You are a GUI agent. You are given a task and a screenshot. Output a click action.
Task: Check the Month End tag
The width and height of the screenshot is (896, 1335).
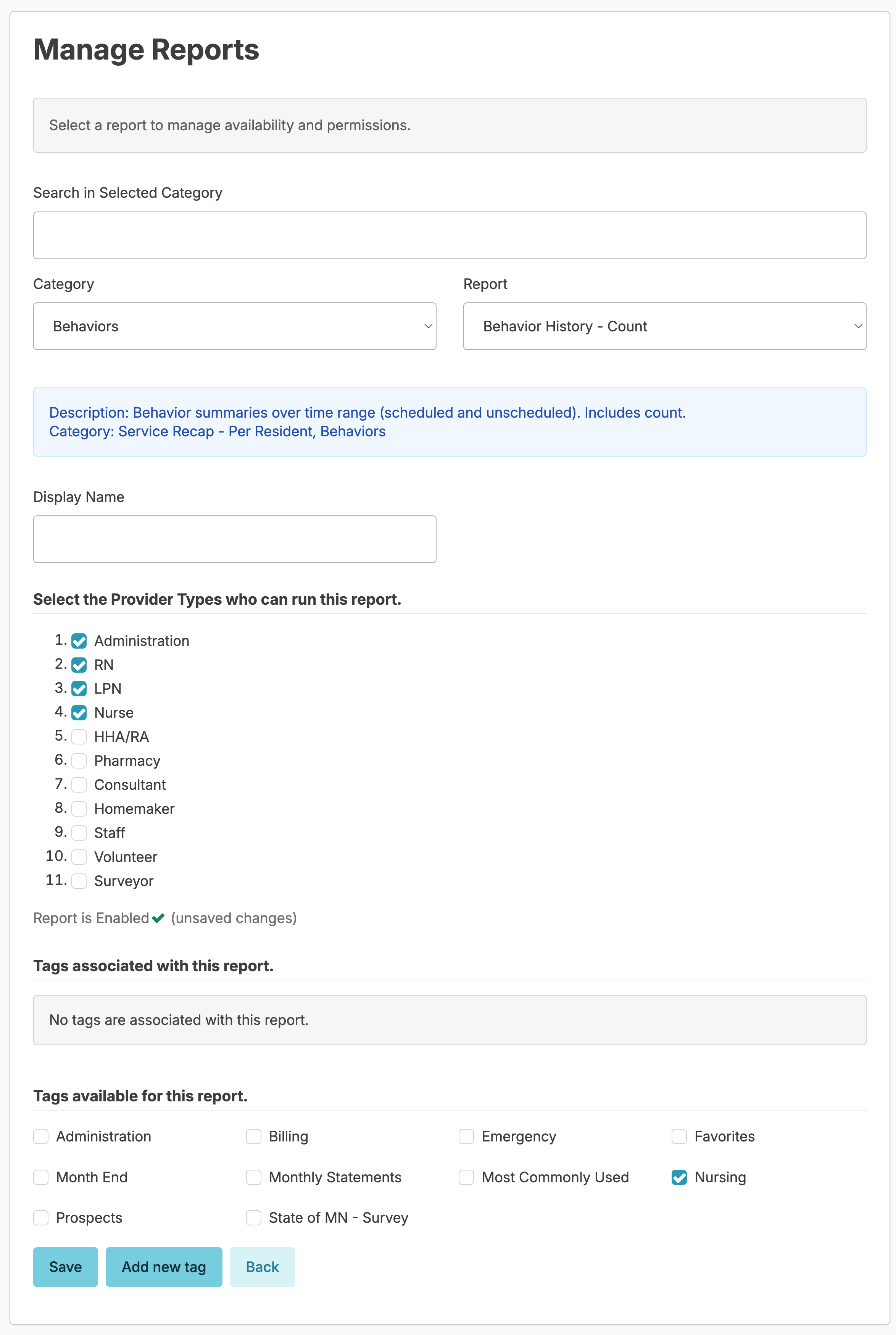[x=41, y=1177]
